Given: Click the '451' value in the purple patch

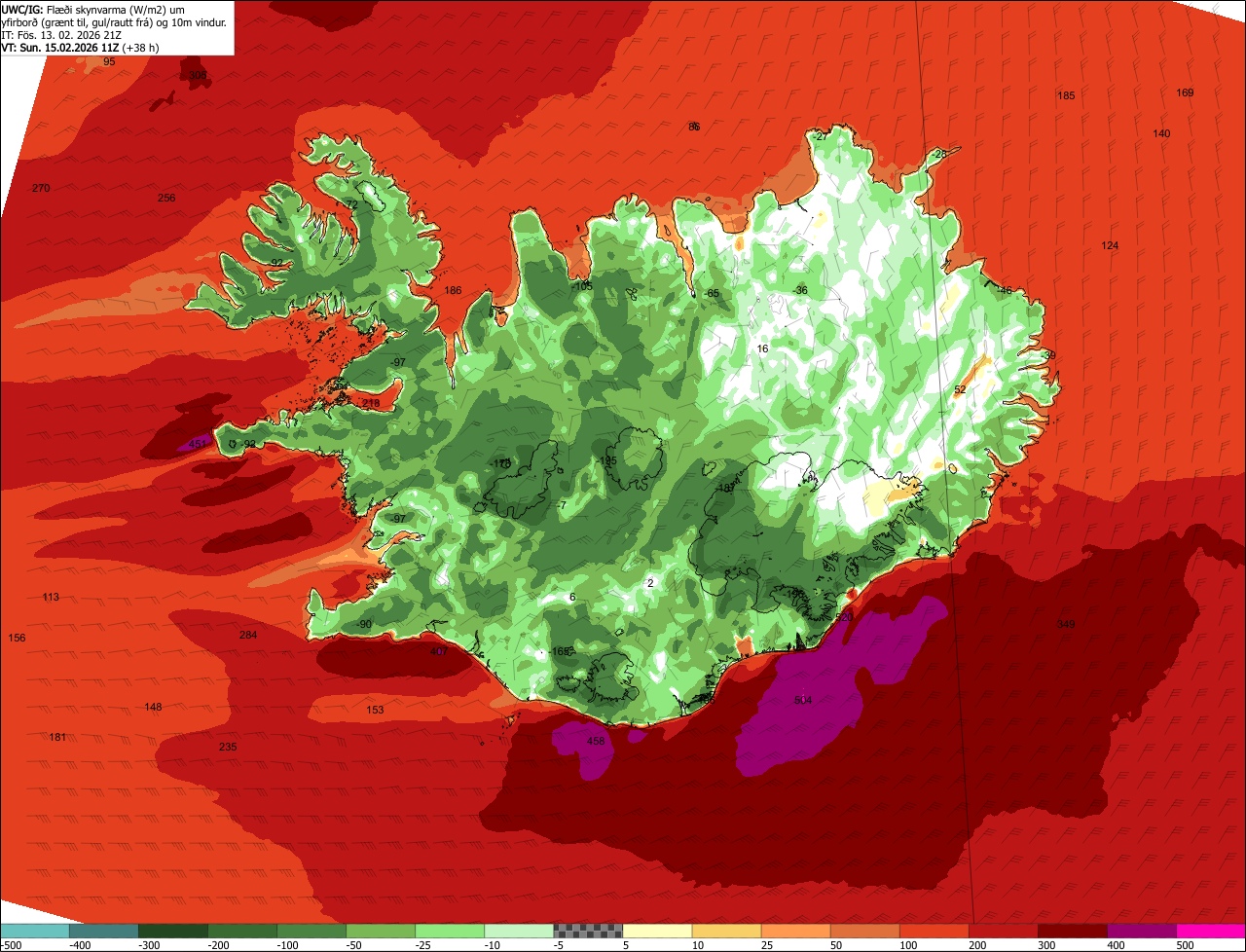Looking at the screenshot, I should [x=198, y=444].
